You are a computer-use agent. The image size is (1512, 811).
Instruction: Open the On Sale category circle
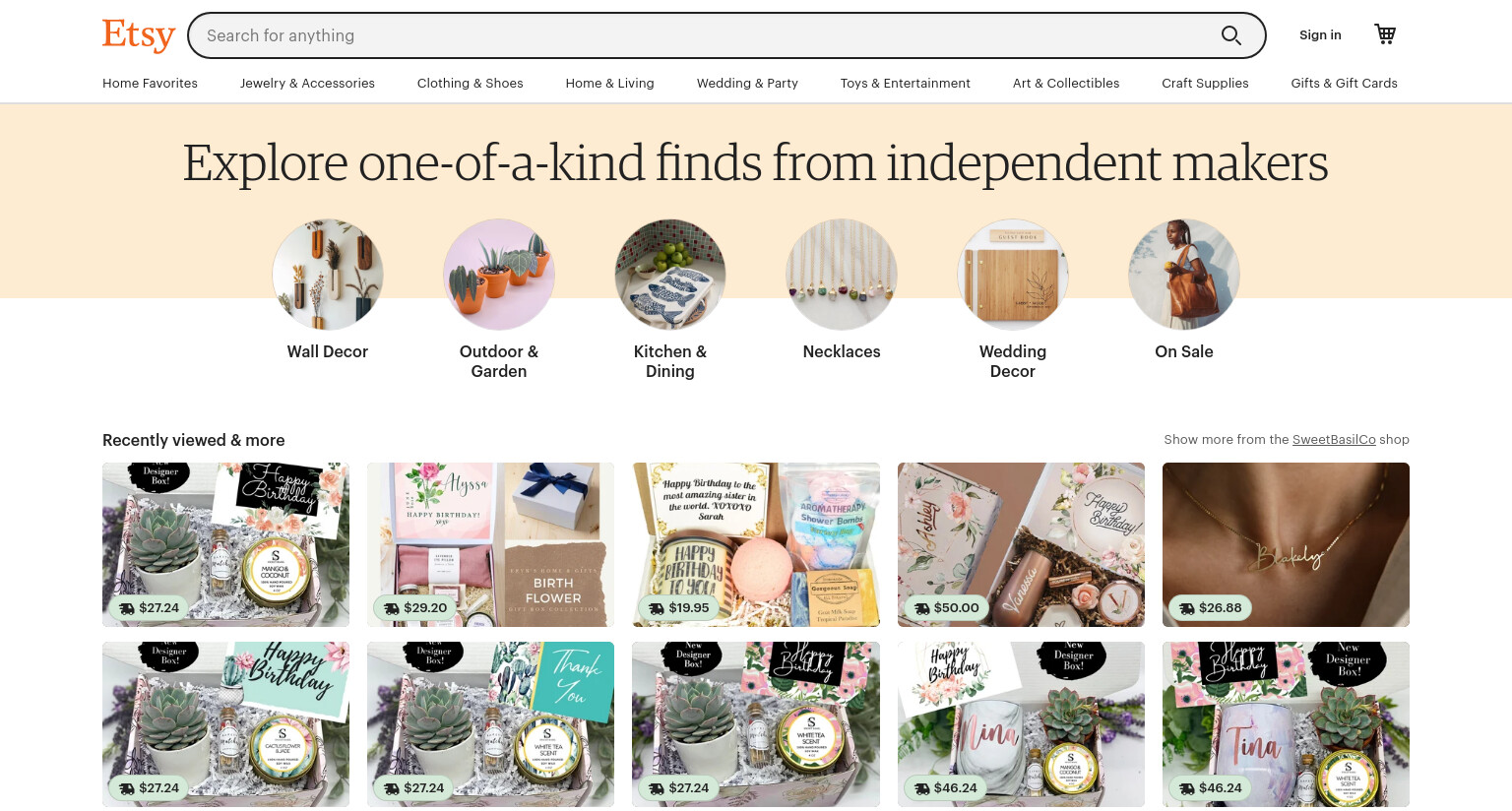(x=1184, y=275)
